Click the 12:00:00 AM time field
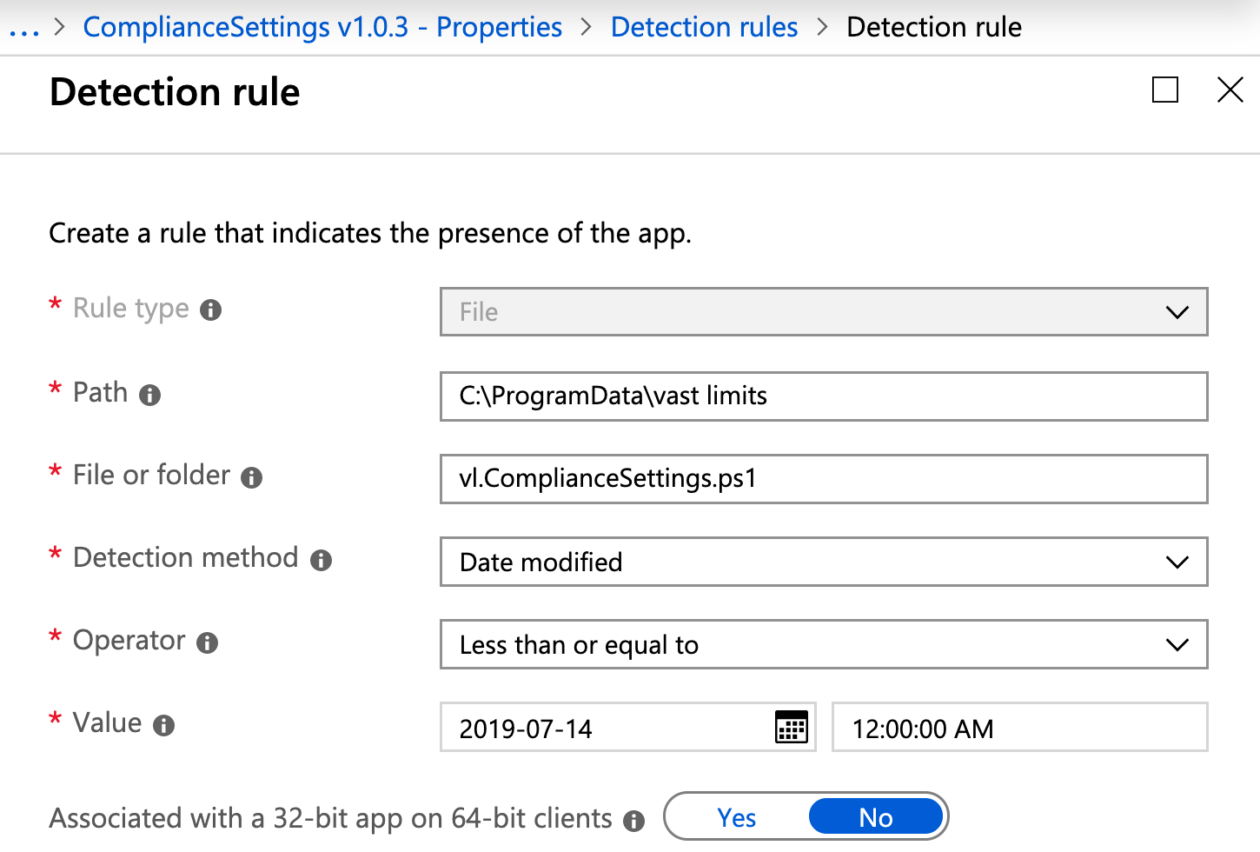 pyautogui.click(x=1018, y=727)
